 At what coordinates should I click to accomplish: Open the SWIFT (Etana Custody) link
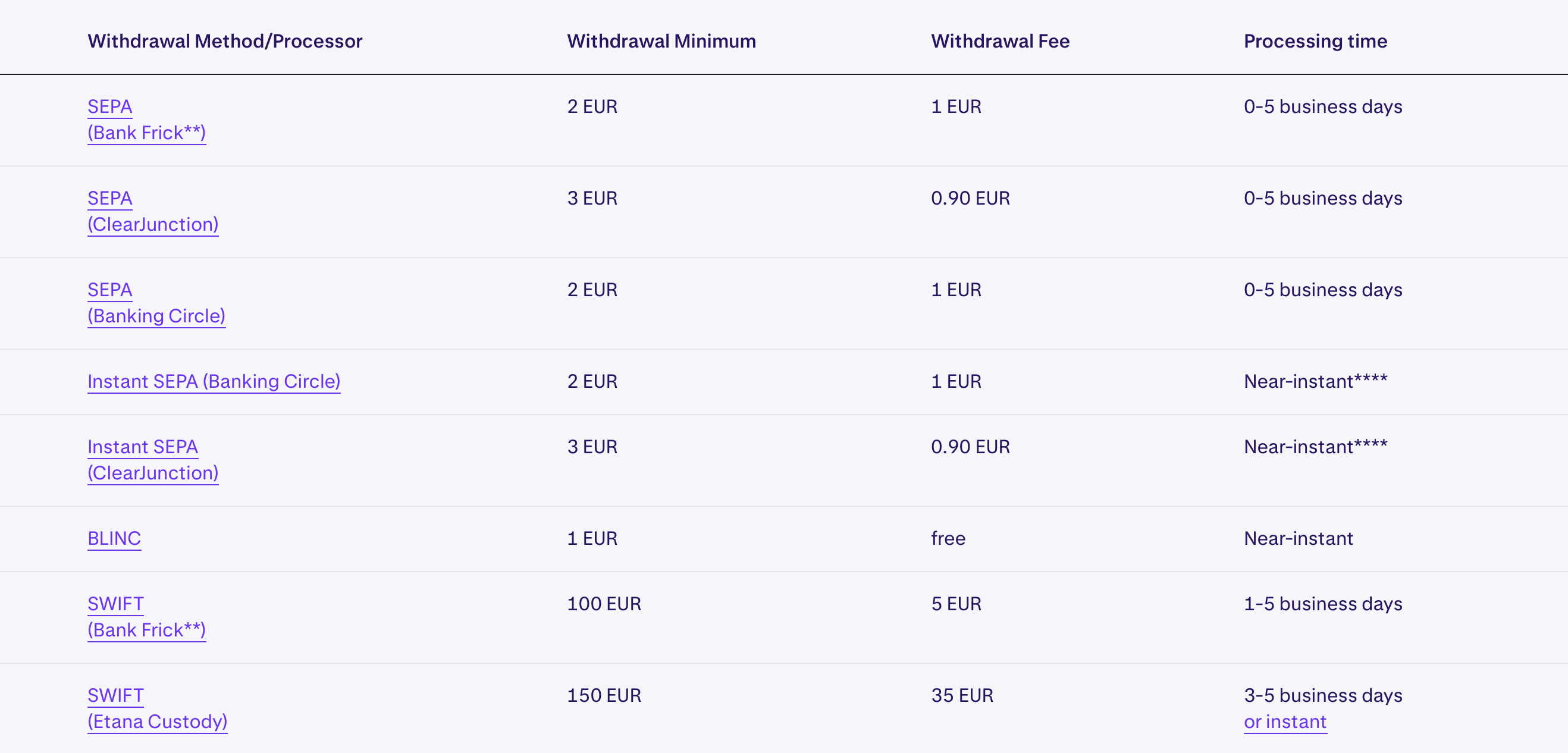click(x=115, y=695)
